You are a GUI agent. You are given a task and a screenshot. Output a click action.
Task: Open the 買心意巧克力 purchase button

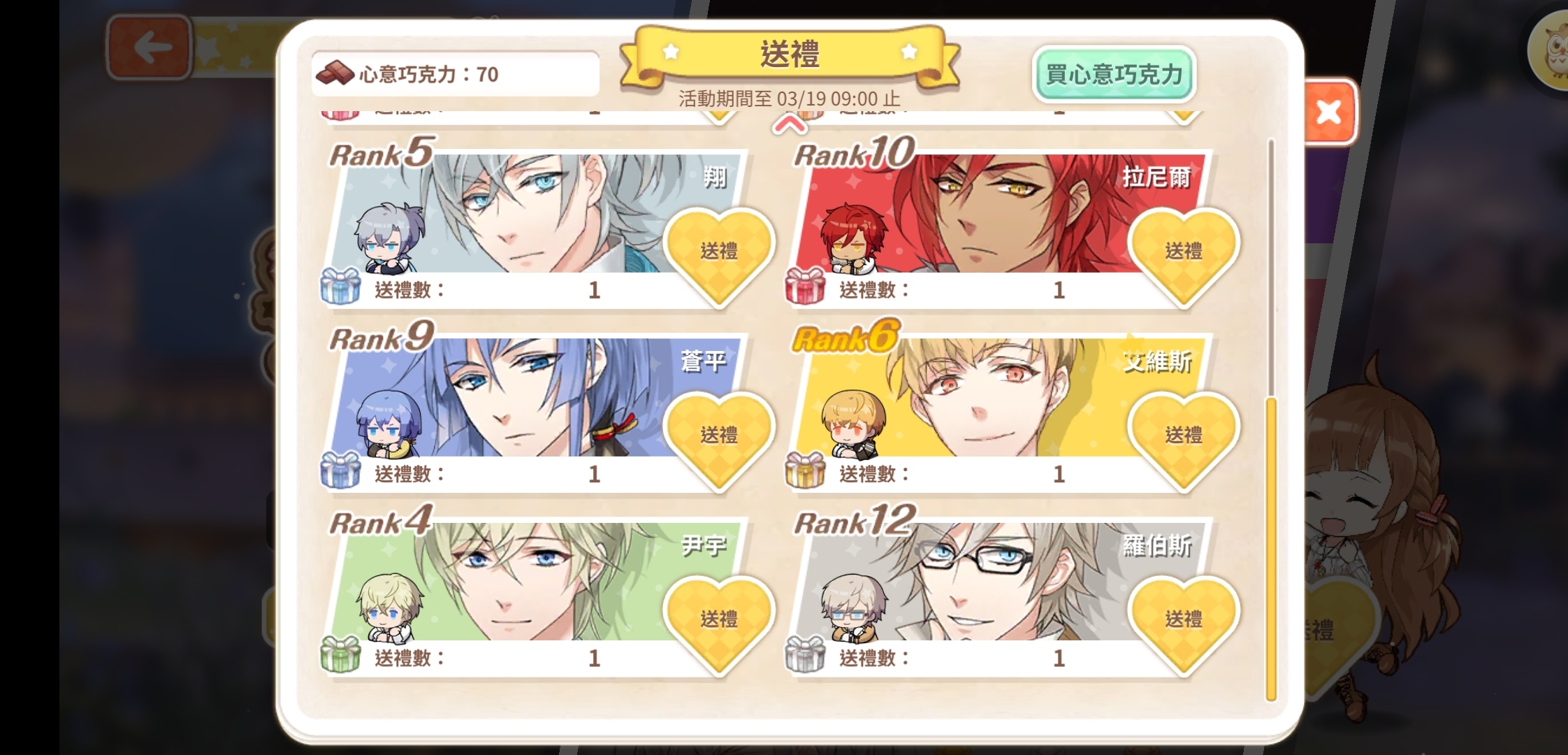coord(1114,75)
